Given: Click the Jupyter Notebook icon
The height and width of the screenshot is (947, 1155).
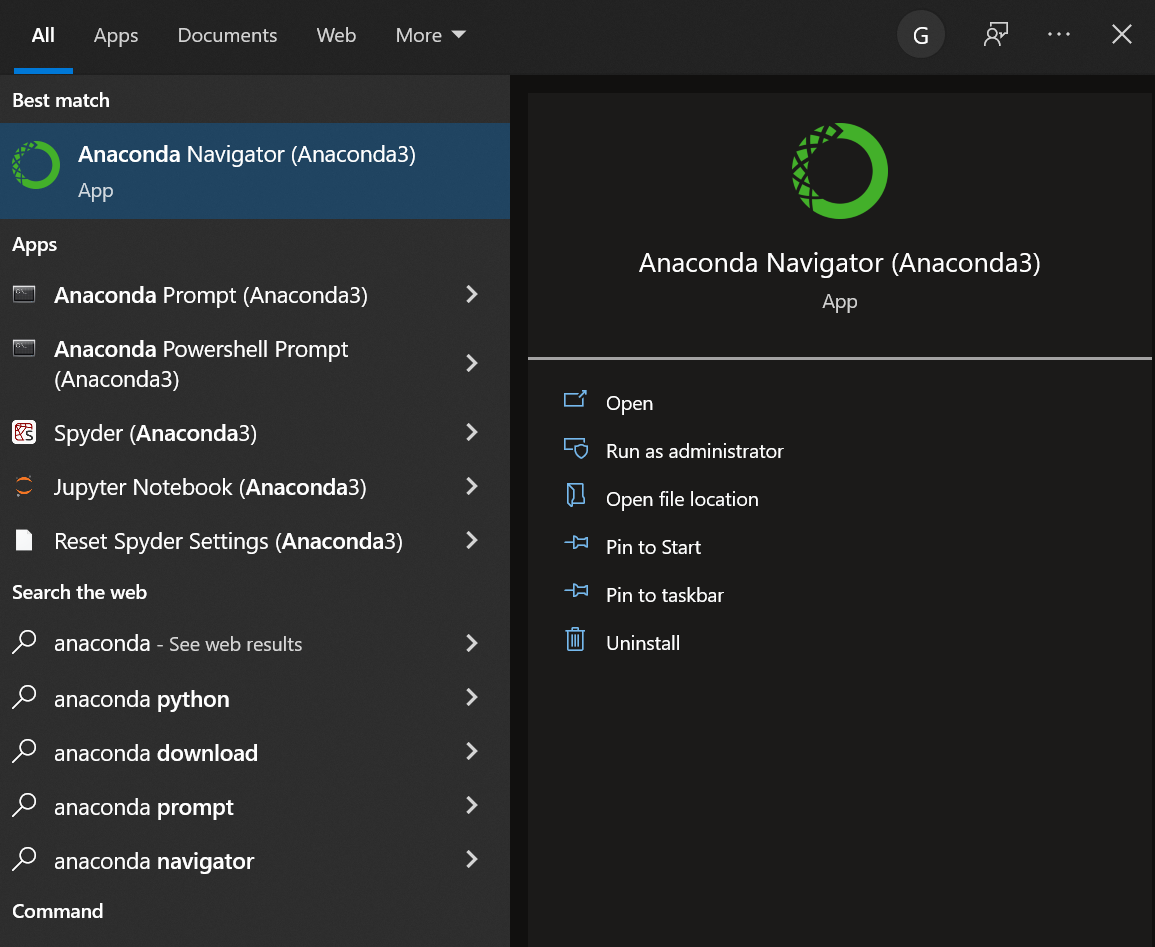Looking at the screenshot, I should tap(24, 486).
